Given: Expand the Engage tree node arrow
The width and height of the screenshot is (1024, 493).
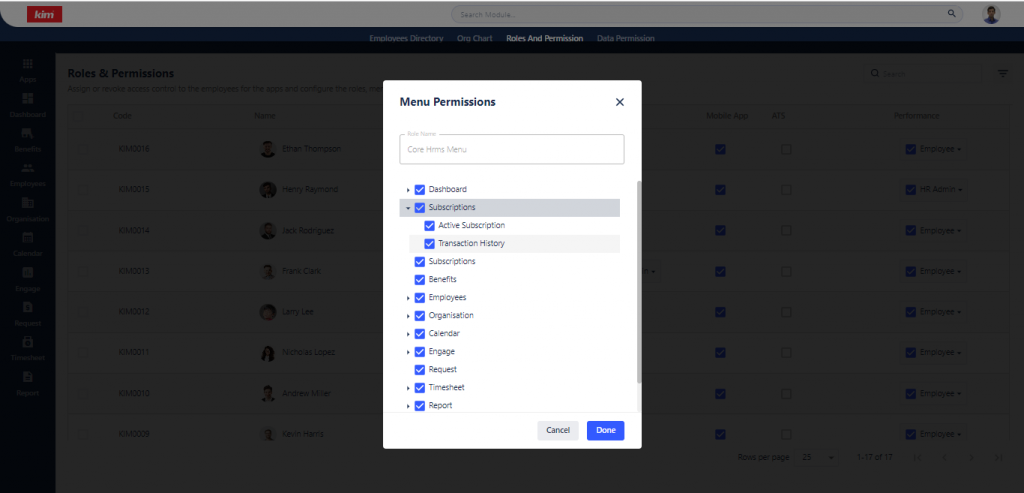Looking at the screenshot, I should point(408,352).
